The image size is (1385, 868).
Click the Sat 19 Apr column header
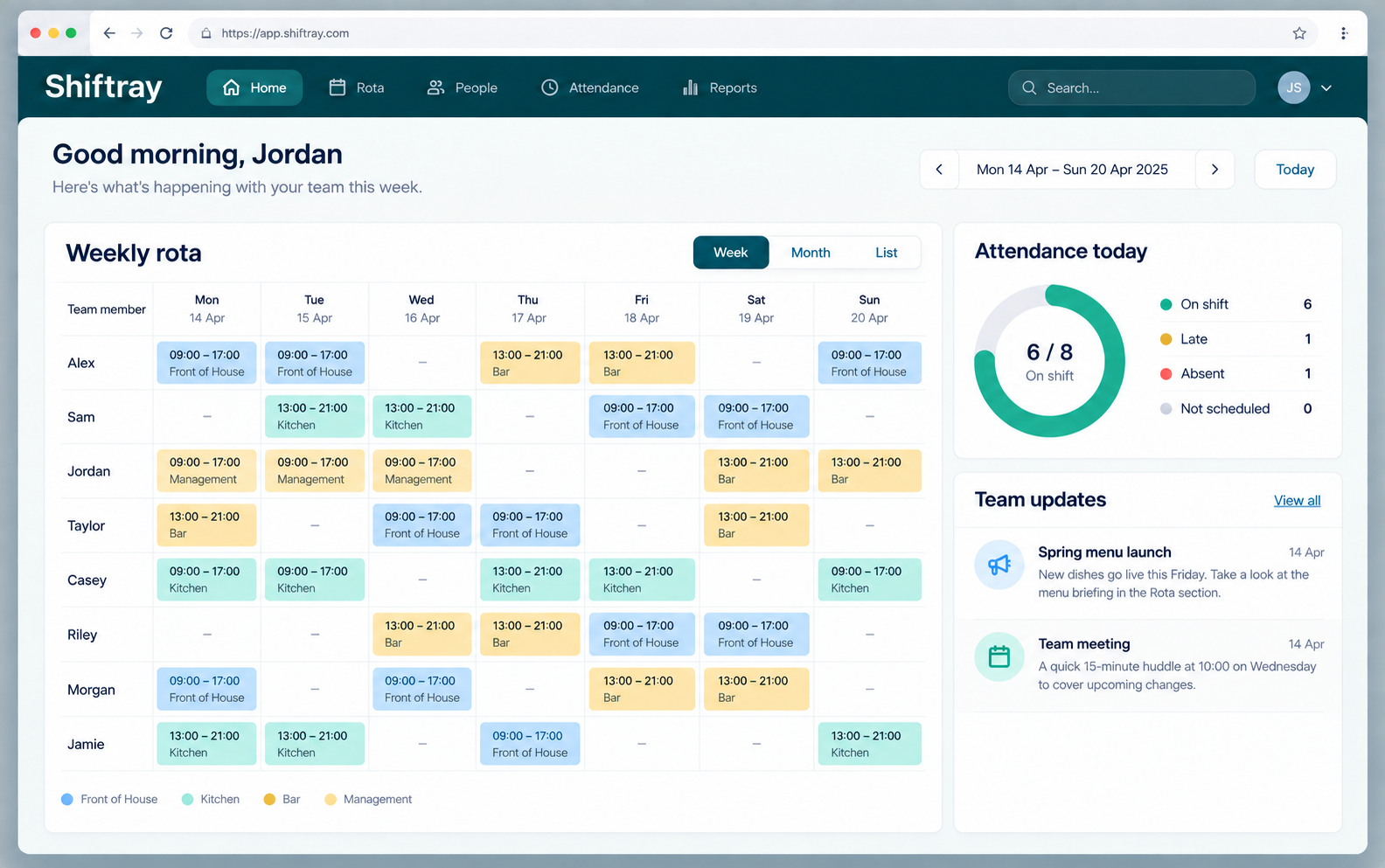756,309
